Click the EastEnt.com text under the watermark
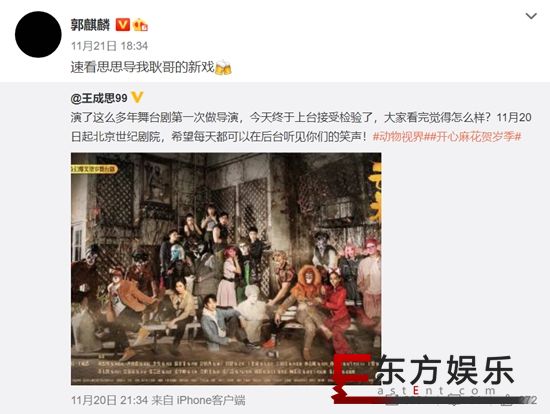 coord(437,390)
